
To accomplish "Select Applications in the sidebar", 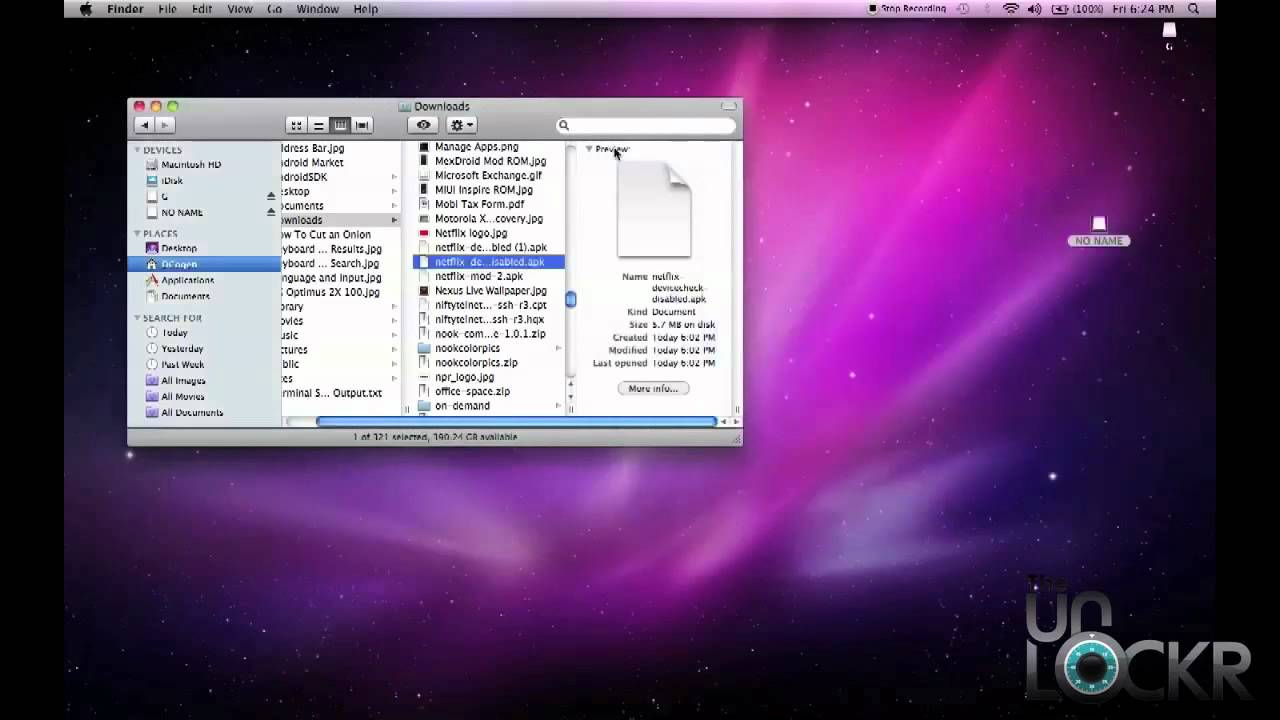I will tap(188, 280).
